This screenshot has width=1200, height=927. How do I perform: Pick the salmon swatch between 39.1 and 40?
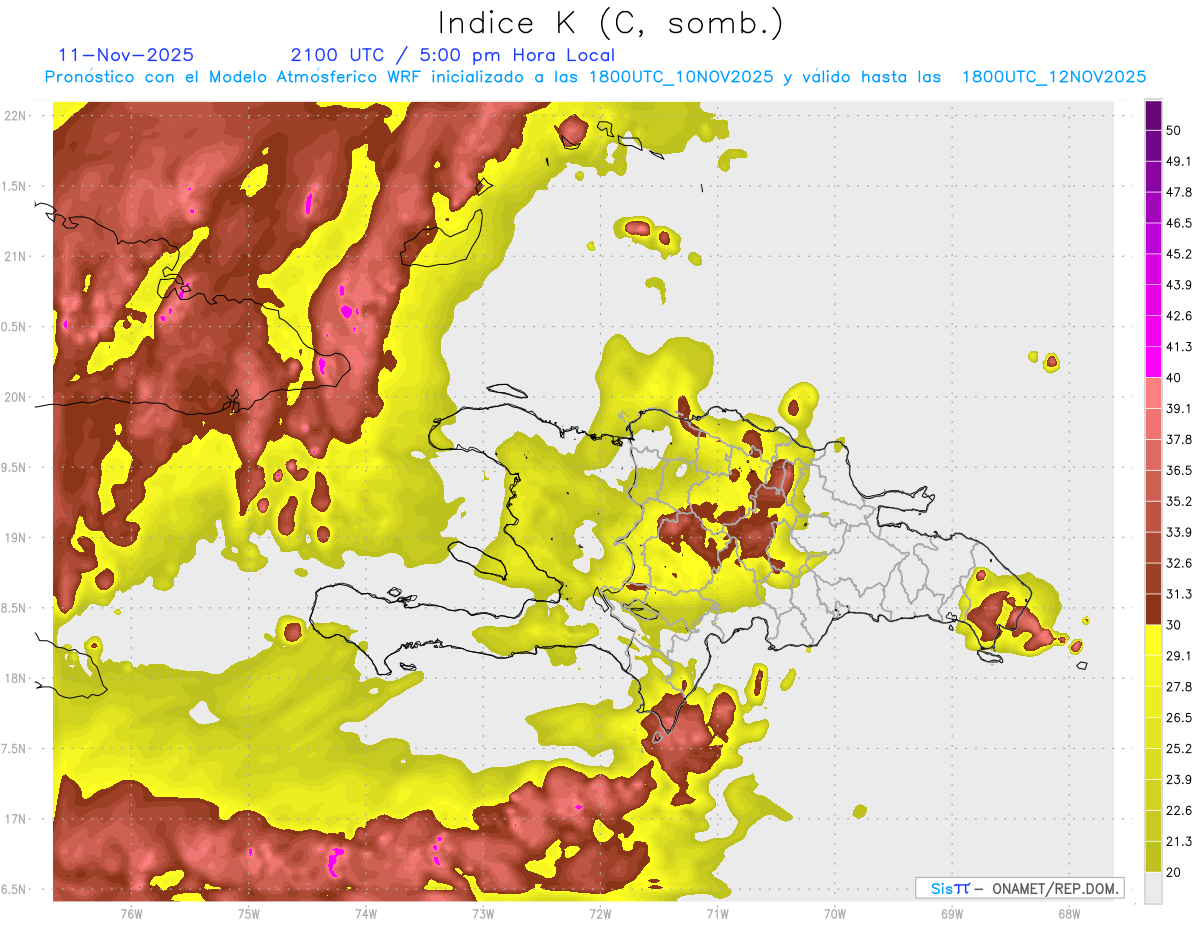pos(1154,393)
